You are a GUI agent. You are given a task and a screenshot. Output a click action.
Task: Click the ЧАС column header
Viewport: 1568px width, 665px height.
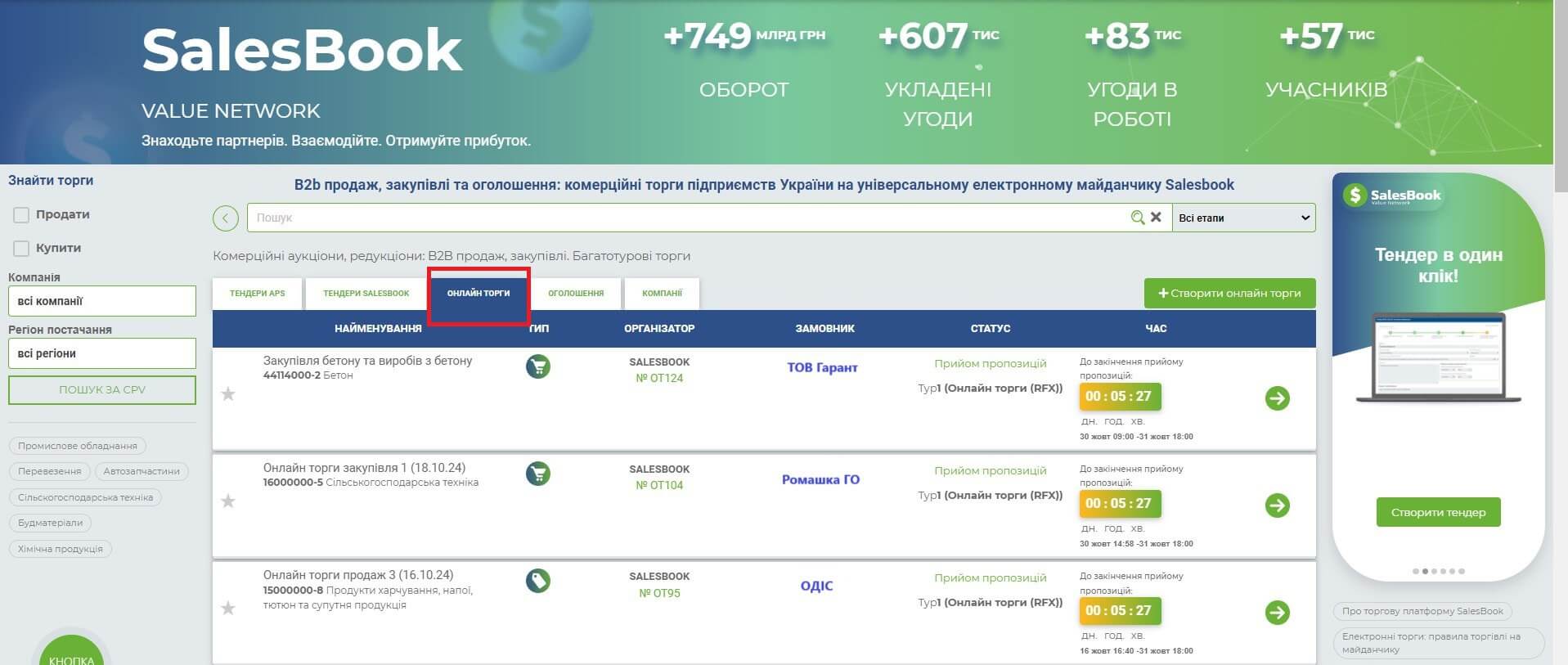(1156, 329)
